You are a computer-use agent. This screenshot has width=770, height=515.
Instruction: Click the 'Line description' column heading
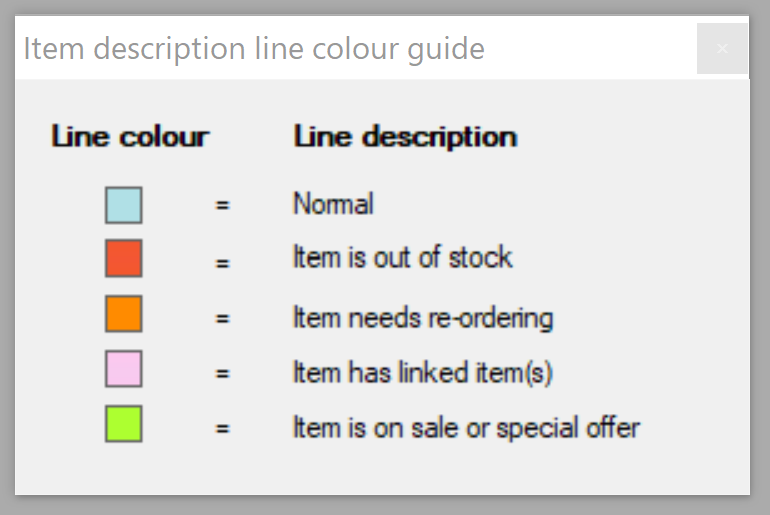point(405,136)
